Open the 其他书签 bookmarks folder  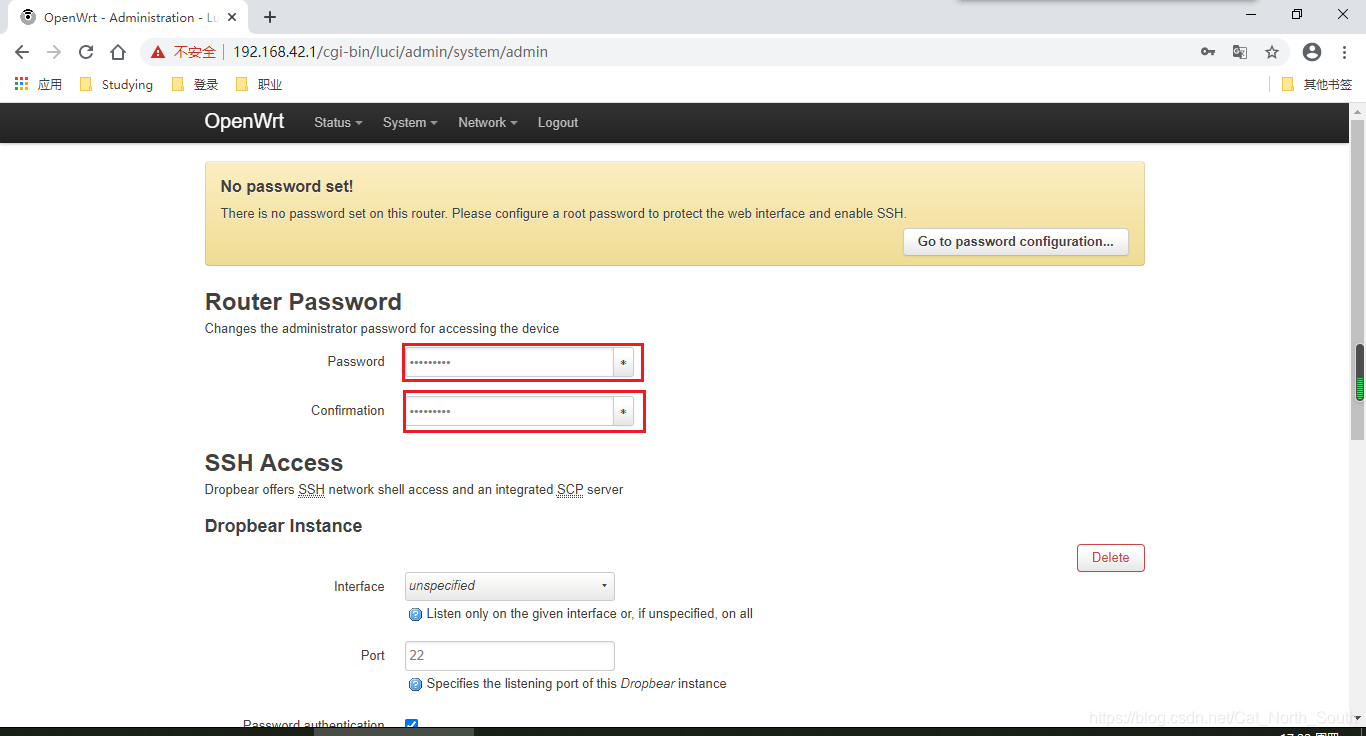1316,84
